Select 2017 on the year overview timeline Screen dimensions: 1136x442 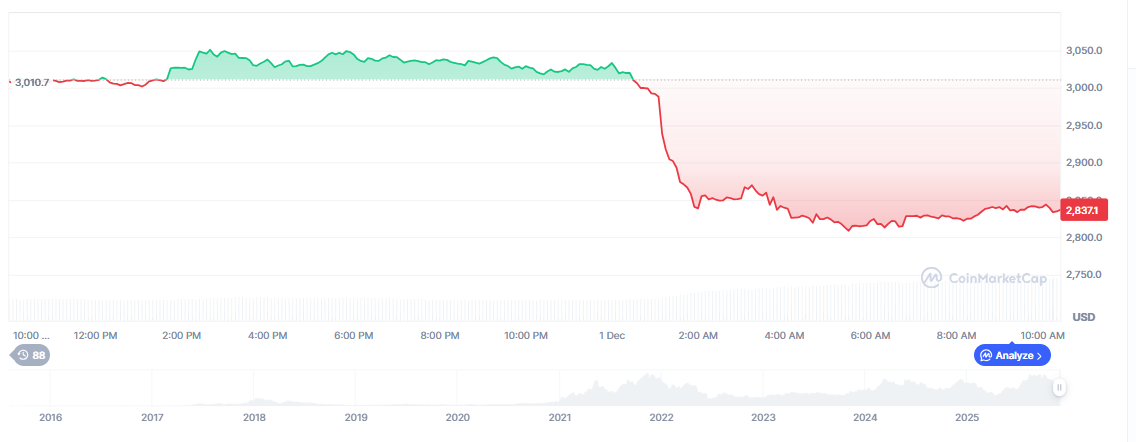pos(152,417)
